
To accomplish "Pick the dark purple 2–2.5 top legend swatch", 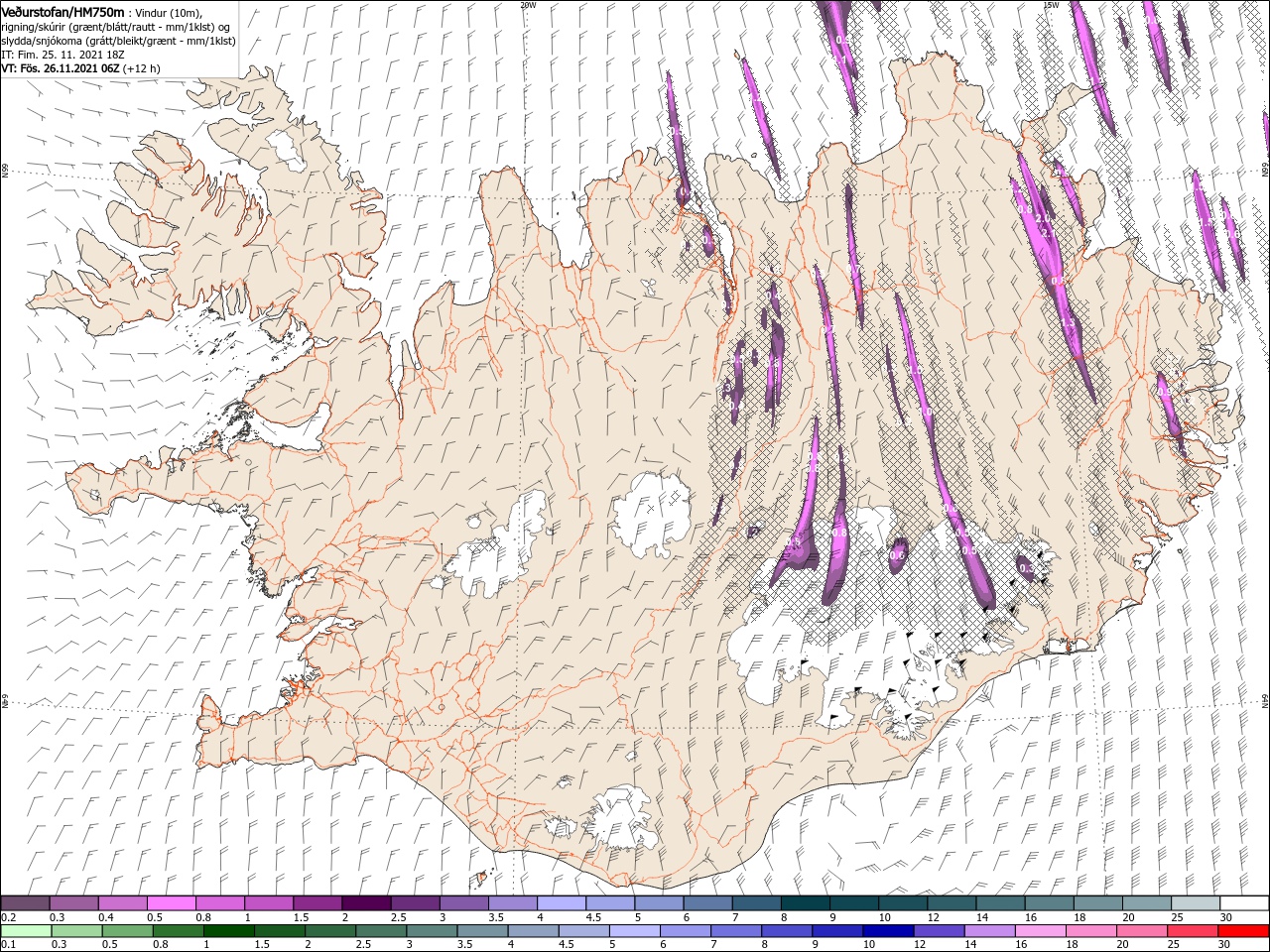I will point(366,903).
